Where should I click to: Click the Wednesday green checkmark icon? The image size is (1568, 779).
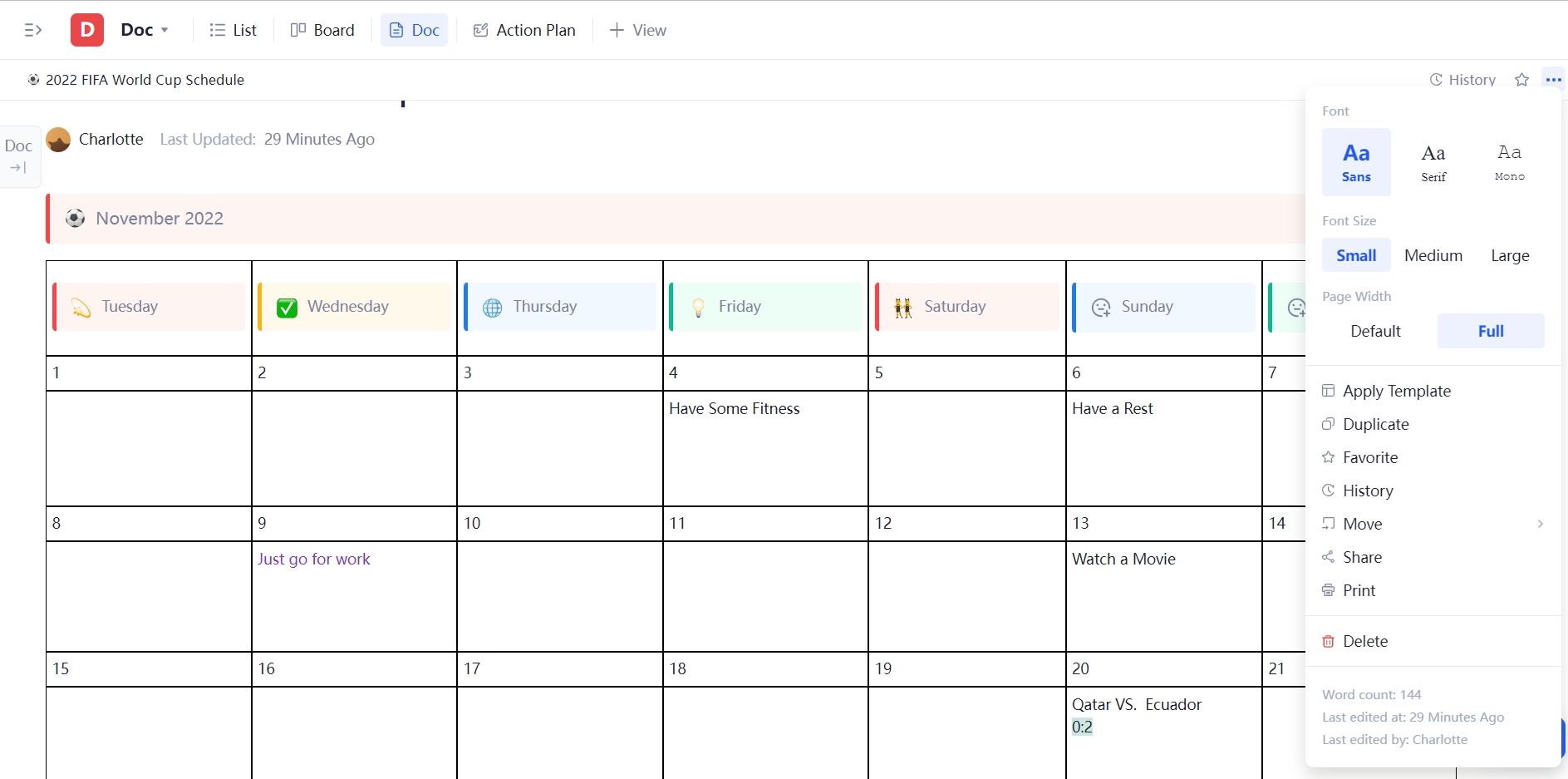point(287,308)
